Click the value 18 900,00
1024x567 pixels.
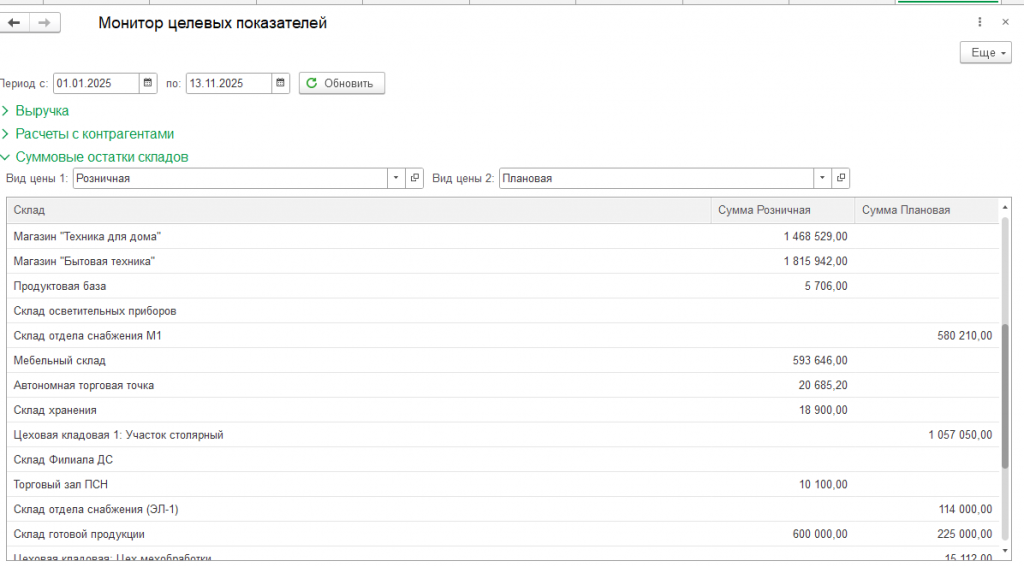click(x=824, y=410)
